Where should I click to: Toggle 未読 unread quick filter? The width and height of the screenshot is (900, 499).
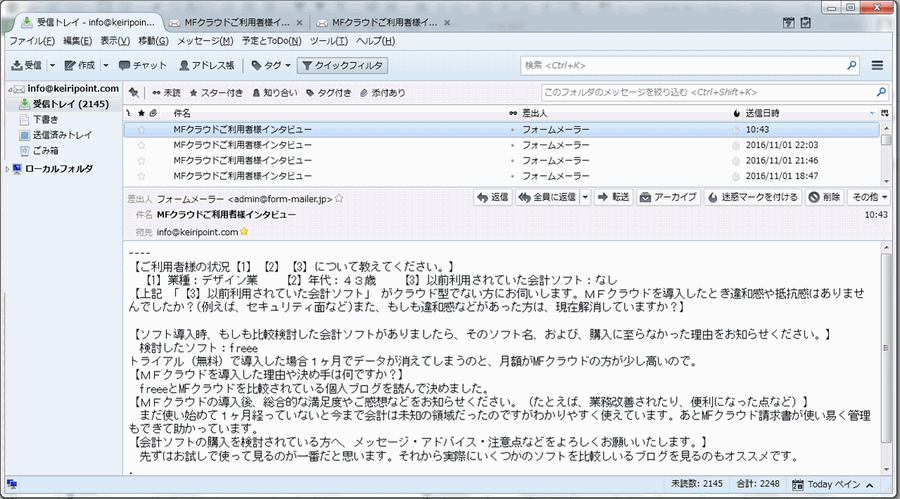coord(166,92)
